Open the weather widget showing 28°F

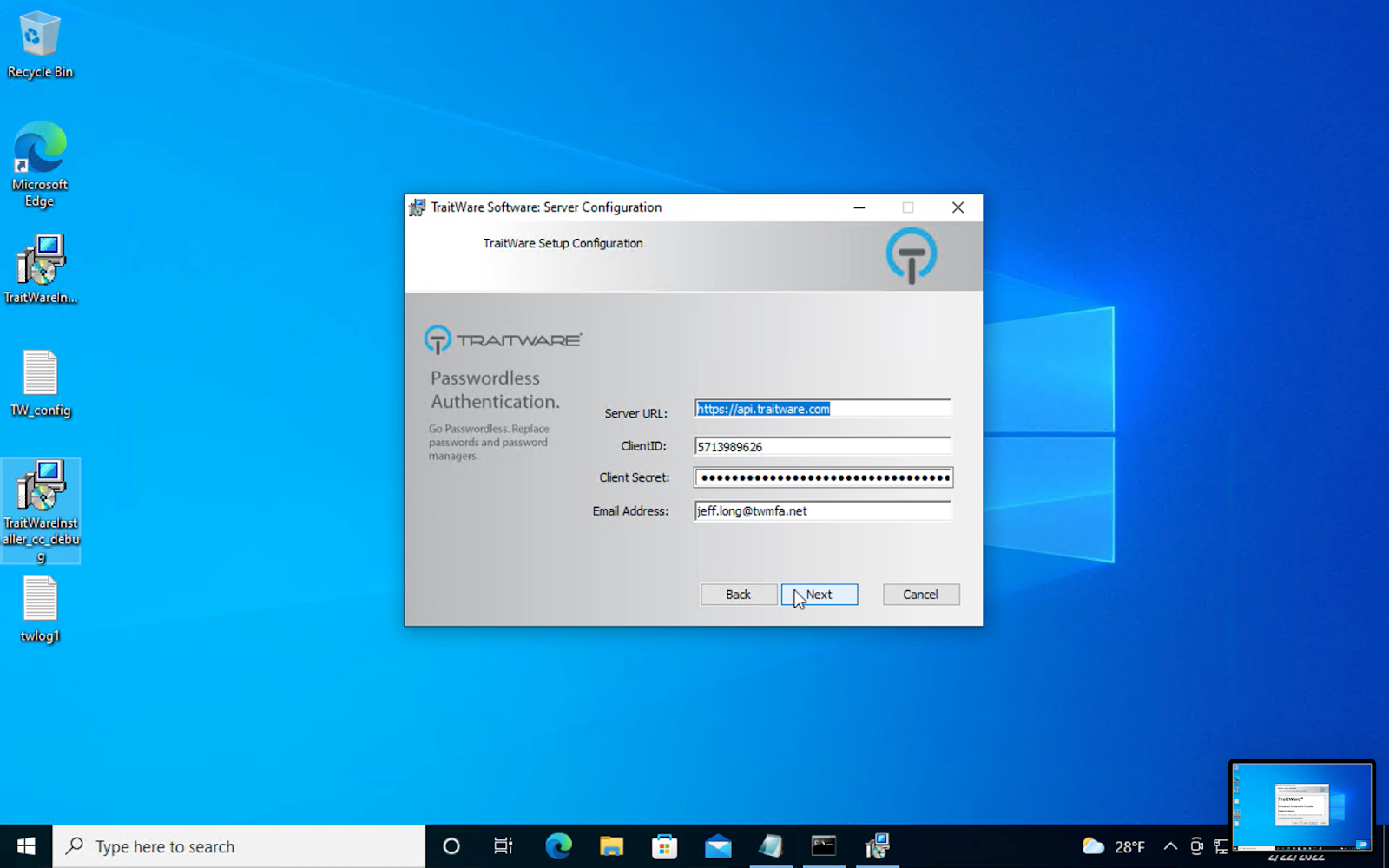[x=1114, y=846]
